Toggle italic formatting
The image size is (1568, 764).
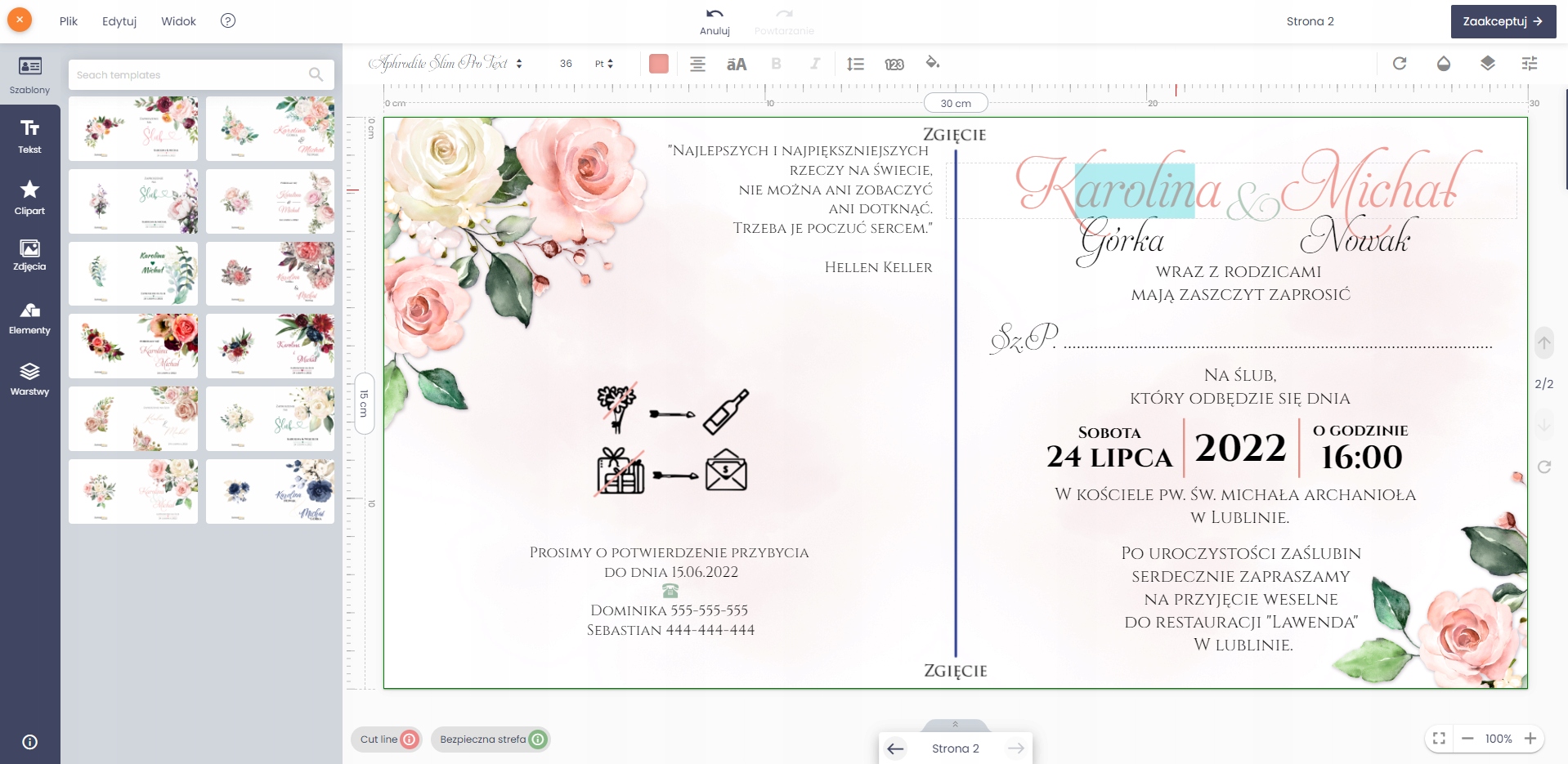[x=815, y=64]
